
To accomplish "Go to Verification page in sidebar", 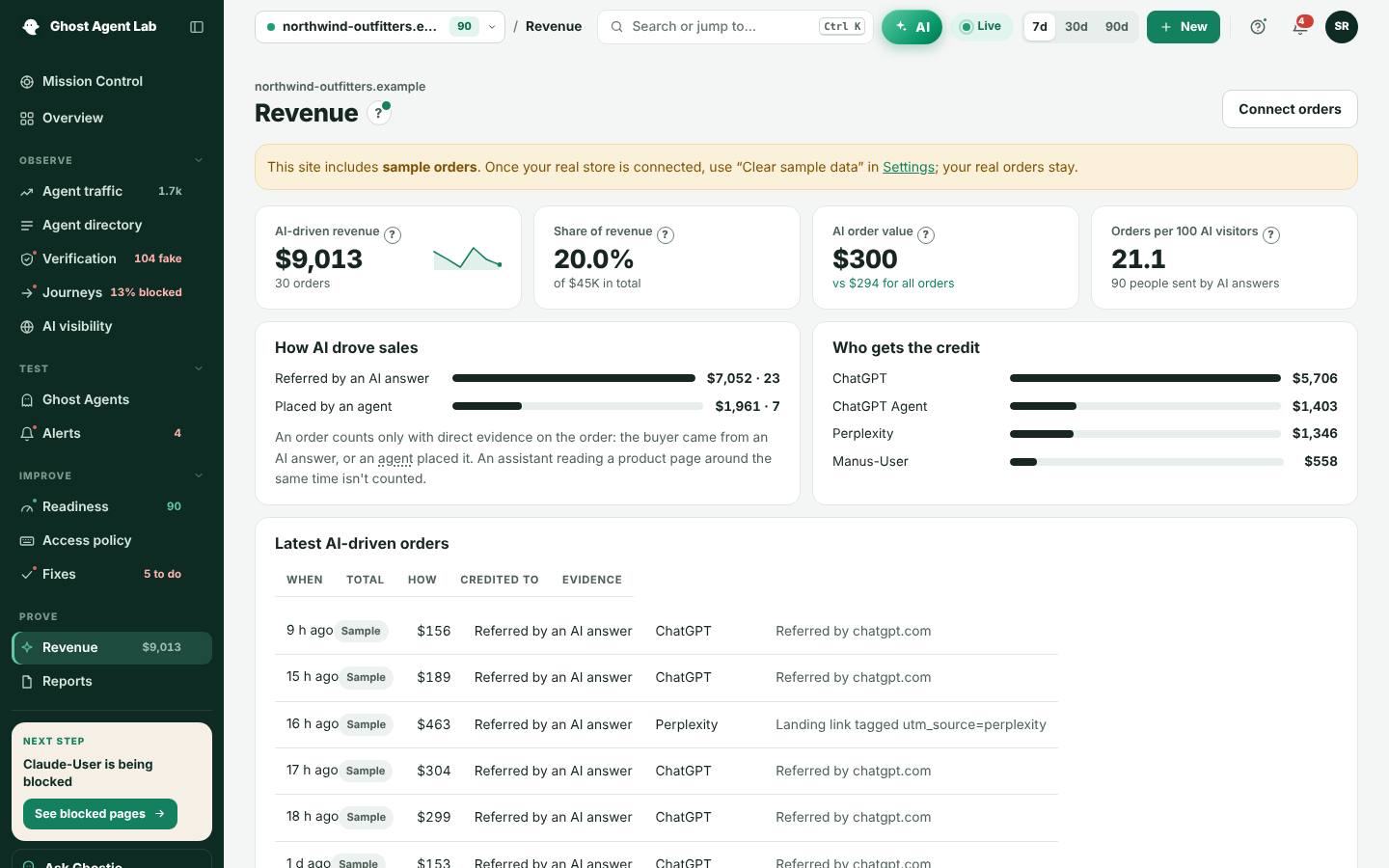I will [x=112, y=258].
